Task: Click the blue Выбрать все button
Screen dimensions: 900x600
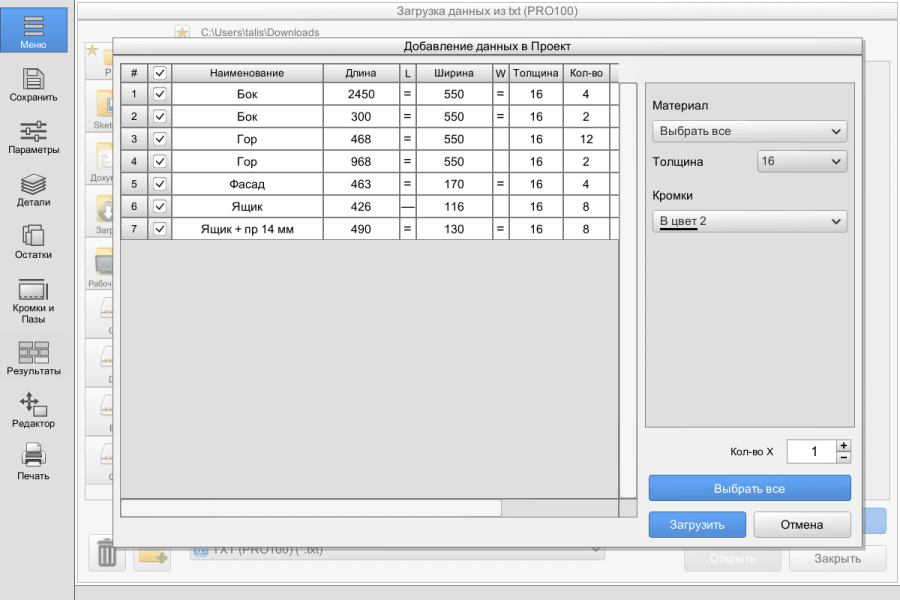Action: click(x=750, y=489)
